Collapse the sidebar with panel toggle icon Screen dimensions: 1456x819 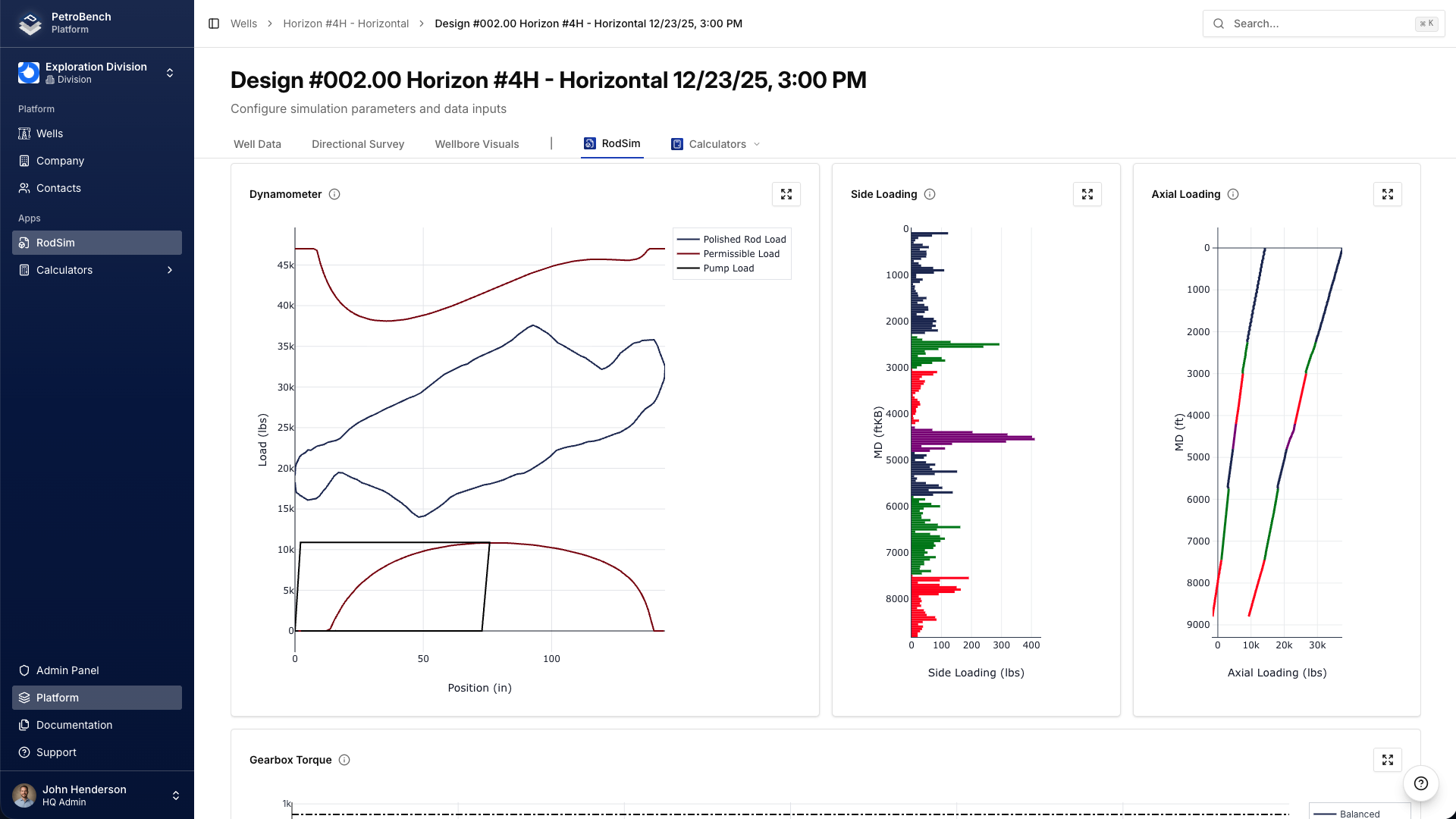214,24
